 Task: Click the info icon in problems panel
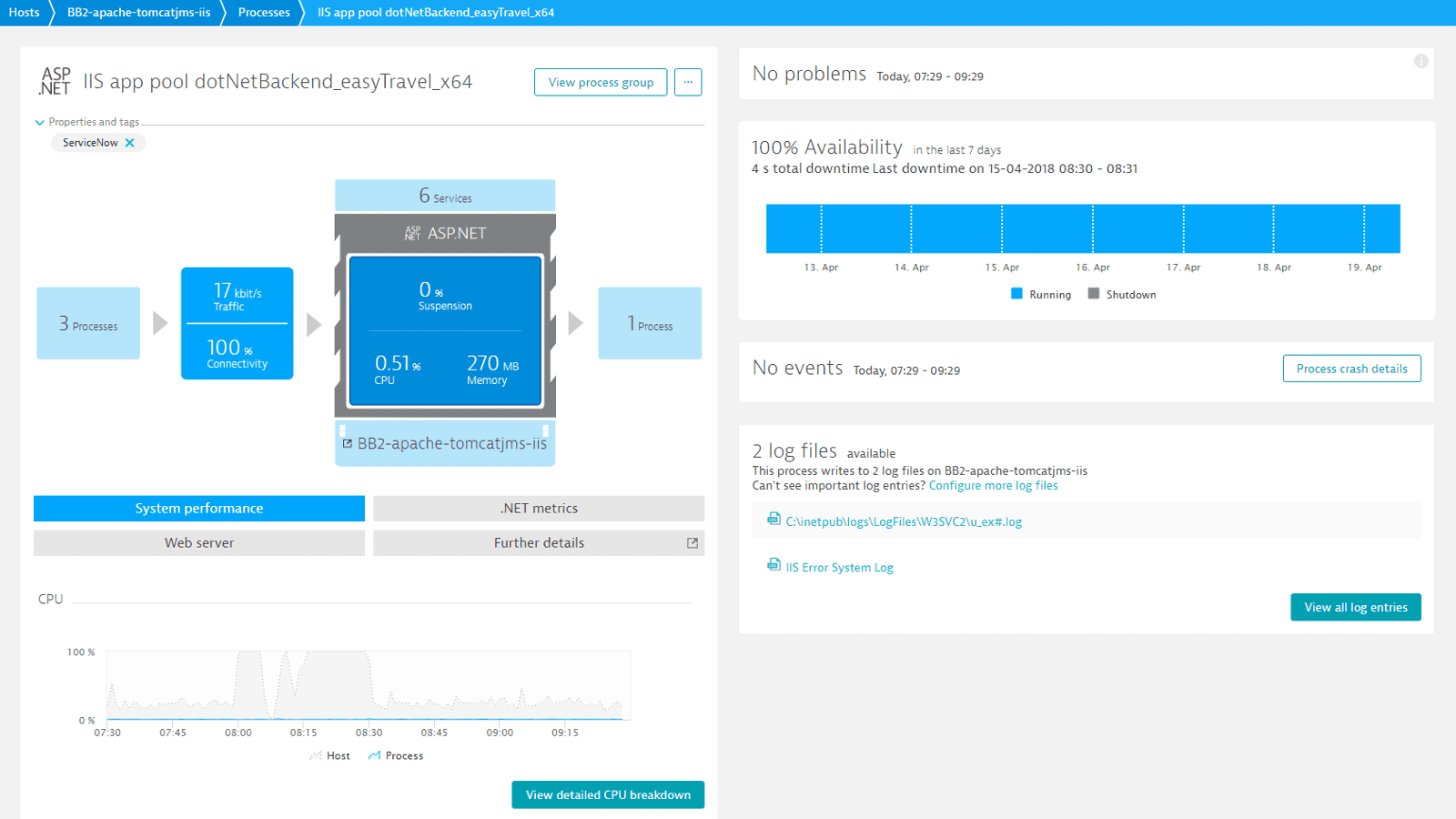click(1421, 61)
